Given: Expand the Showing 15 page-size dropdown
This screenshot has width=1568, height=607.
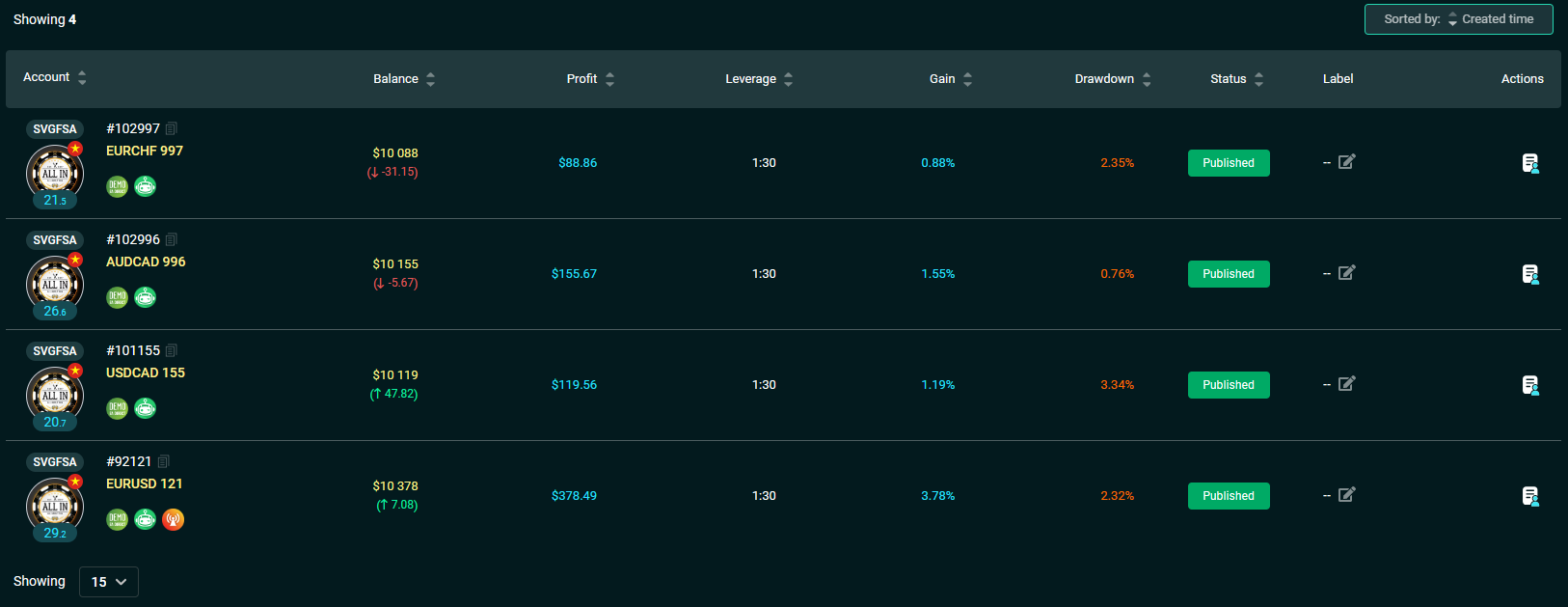Looking at the screenshot, I should pos(109,582).
